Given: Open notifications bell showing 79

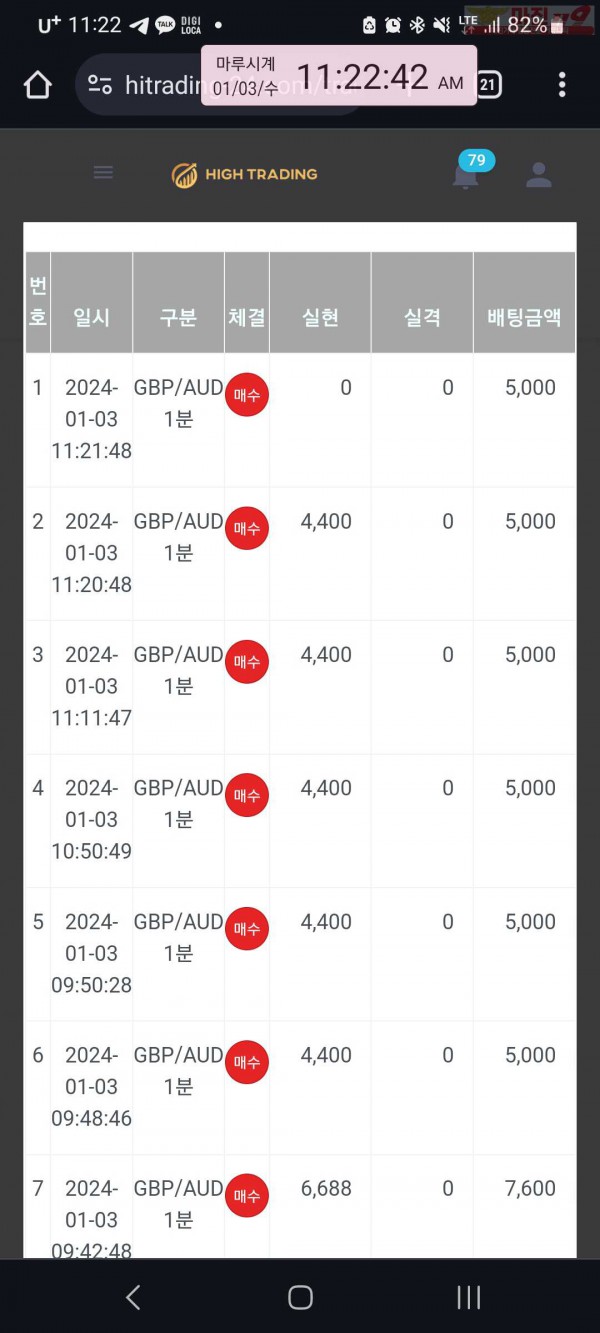Looking at the screenshot, I should point(466,174).
